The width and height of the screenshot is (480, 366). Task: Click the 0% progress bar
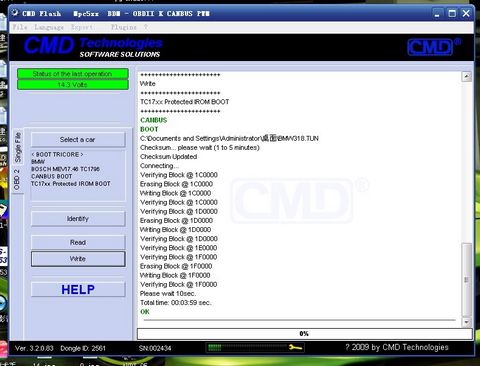304,334
